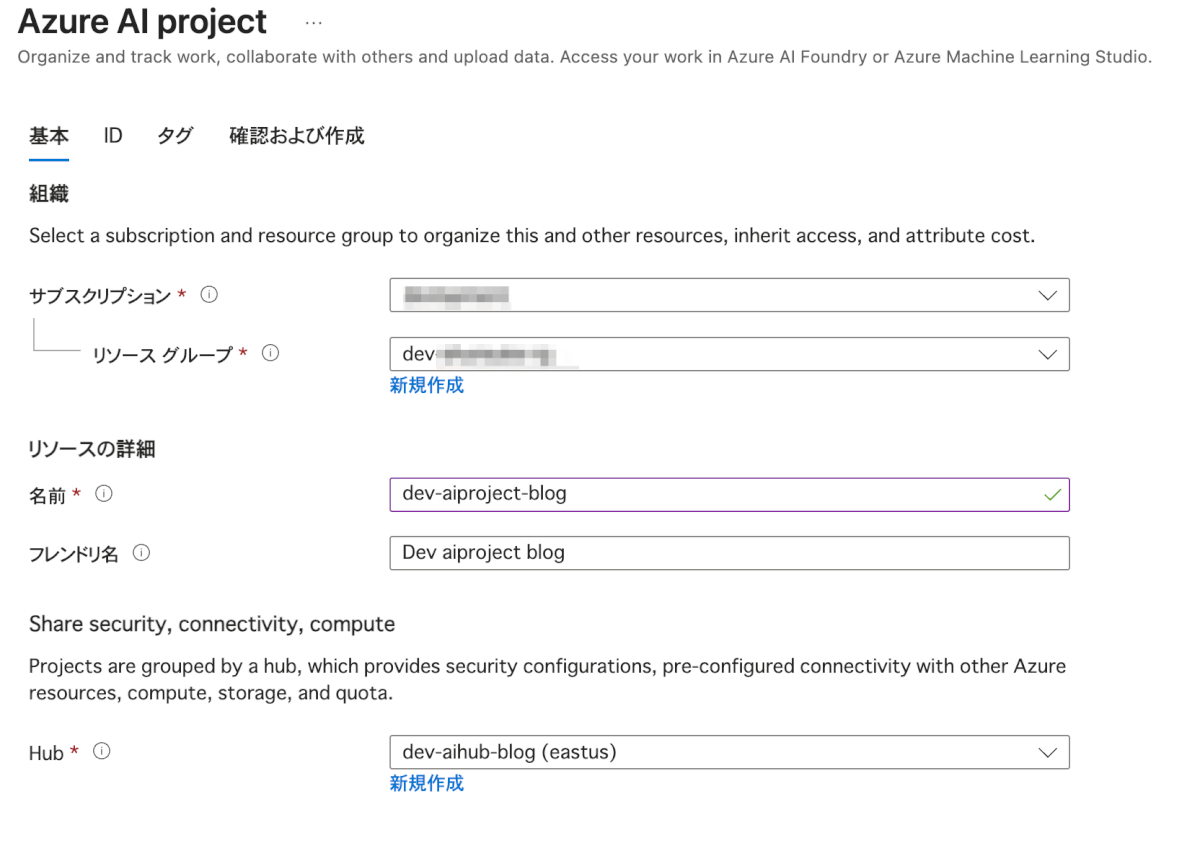Click the info icon beside Hub label
Screen dimensions: 1200x851
[x=101, y=752]
